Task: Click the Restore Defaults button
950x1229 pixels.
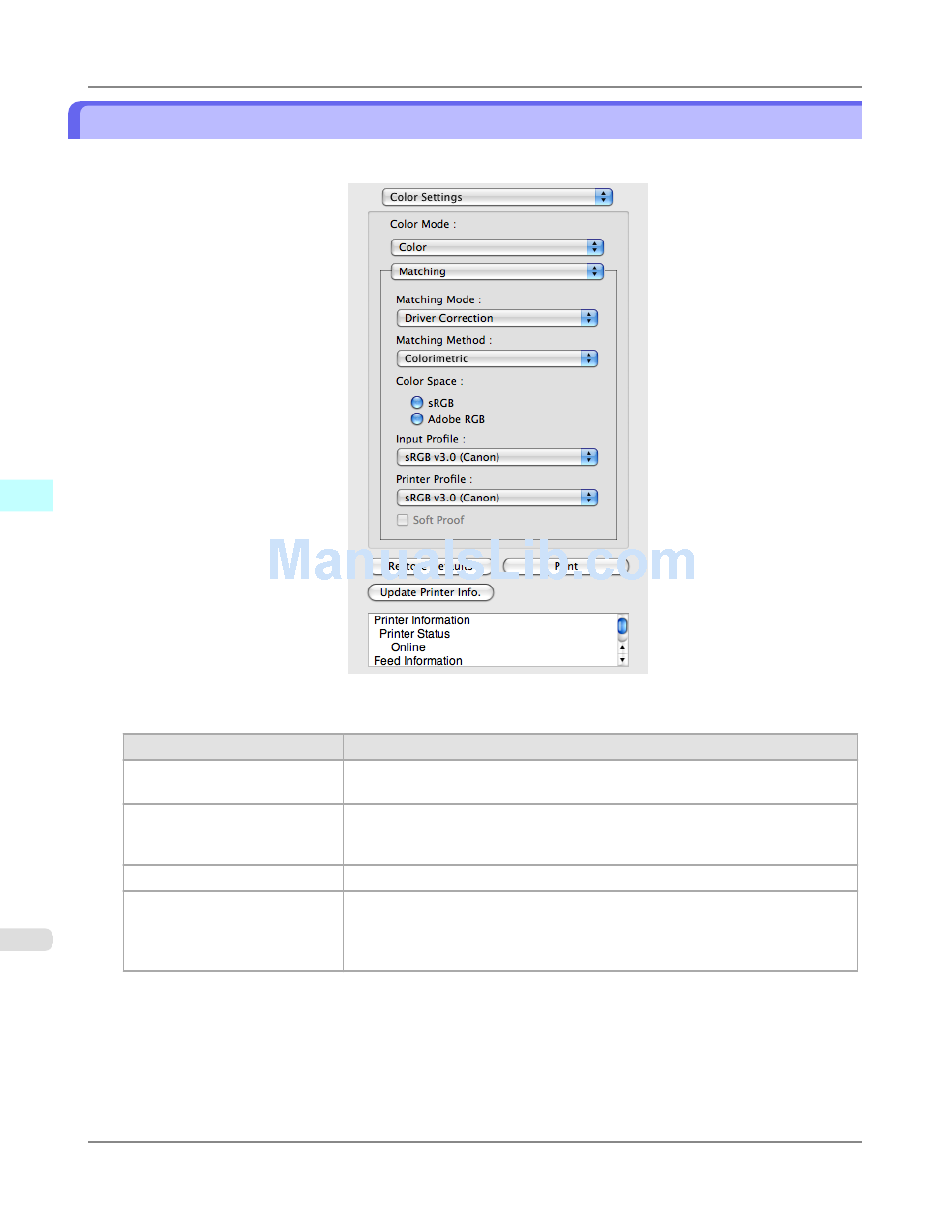Action: pos(431,566)
